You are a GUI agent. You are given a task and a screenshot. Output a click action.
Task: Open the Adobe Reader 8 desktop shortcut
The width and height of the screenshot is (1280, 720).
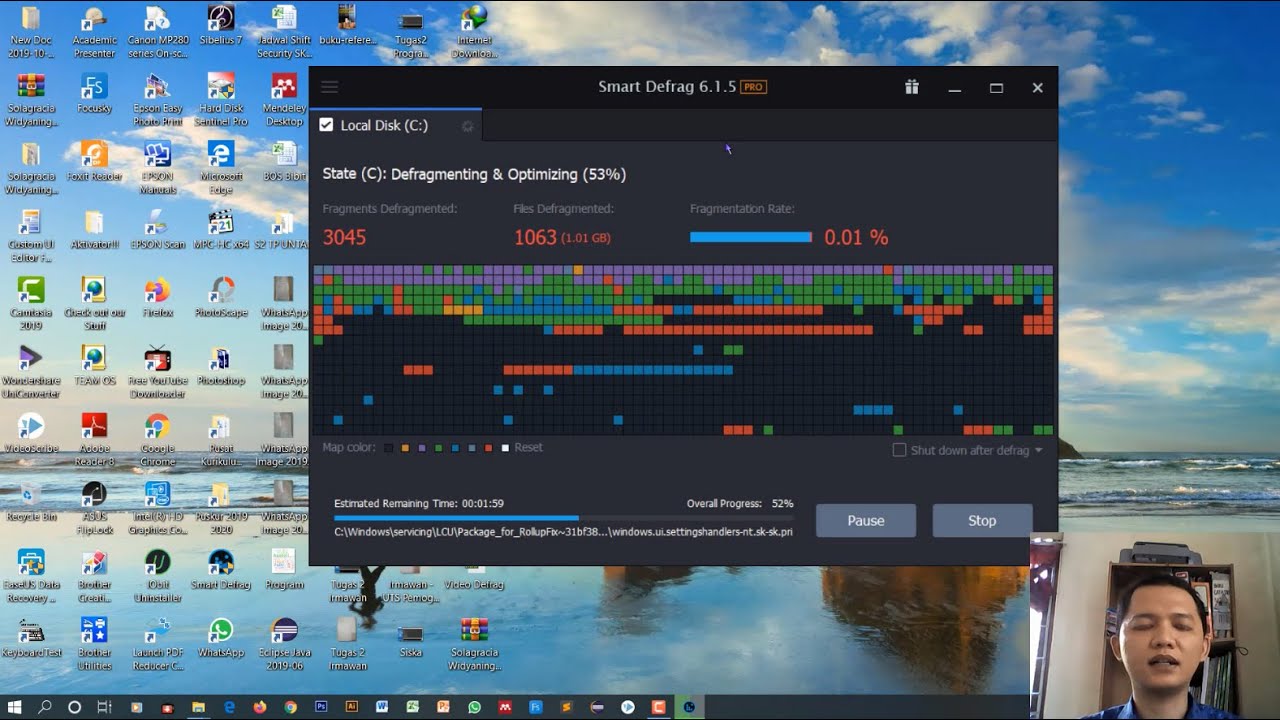coord(94,440)
